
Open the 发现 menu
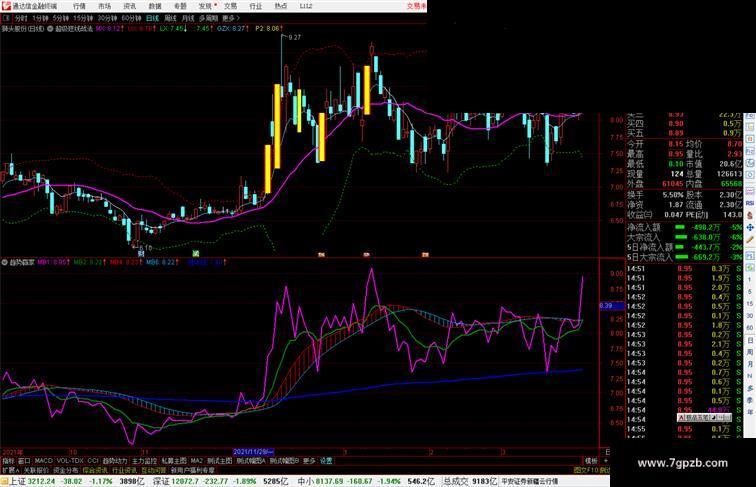pos(205,6)
